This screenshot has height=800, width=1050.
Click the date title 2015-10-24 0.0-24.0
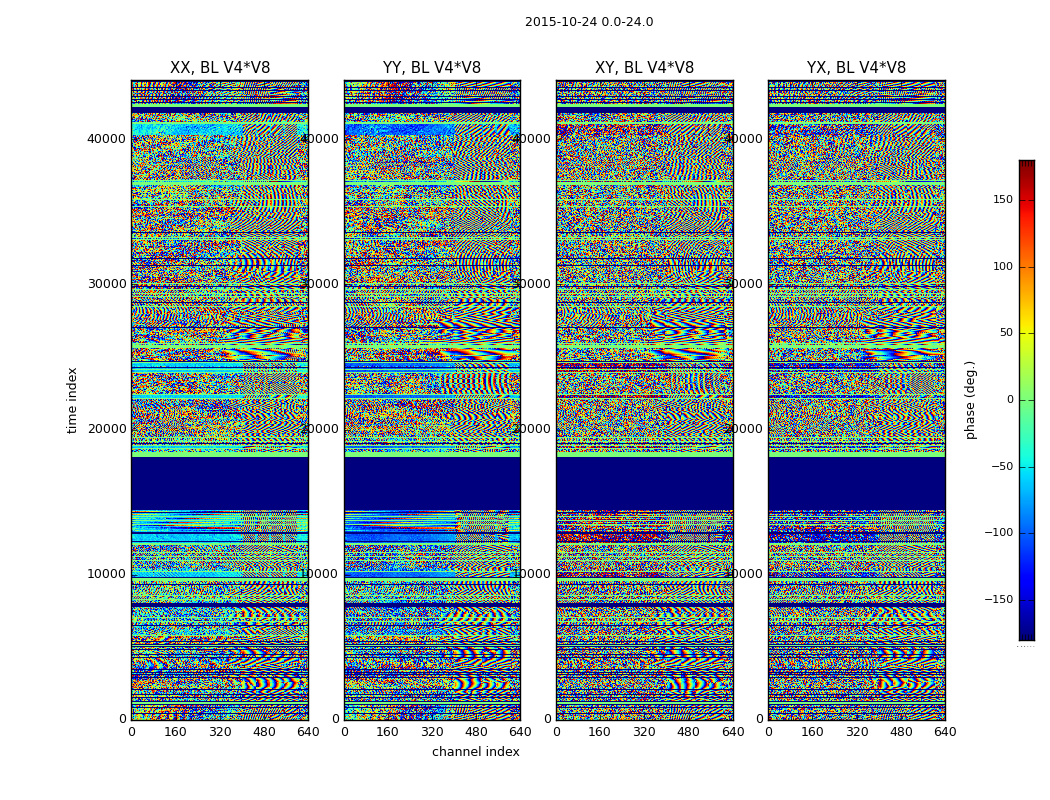click(x=588, y=22)
